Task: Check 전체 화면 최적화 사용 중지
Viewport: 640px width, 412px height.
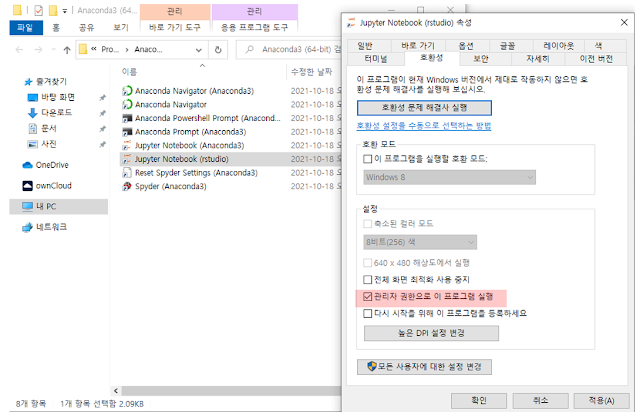Action: click(x=367, y=280)
